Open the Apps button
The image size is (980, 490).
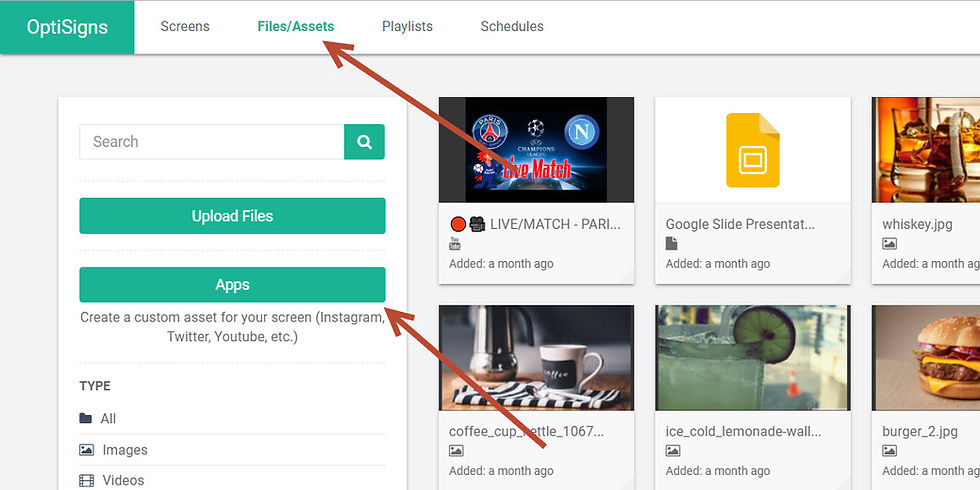[232, 285]
